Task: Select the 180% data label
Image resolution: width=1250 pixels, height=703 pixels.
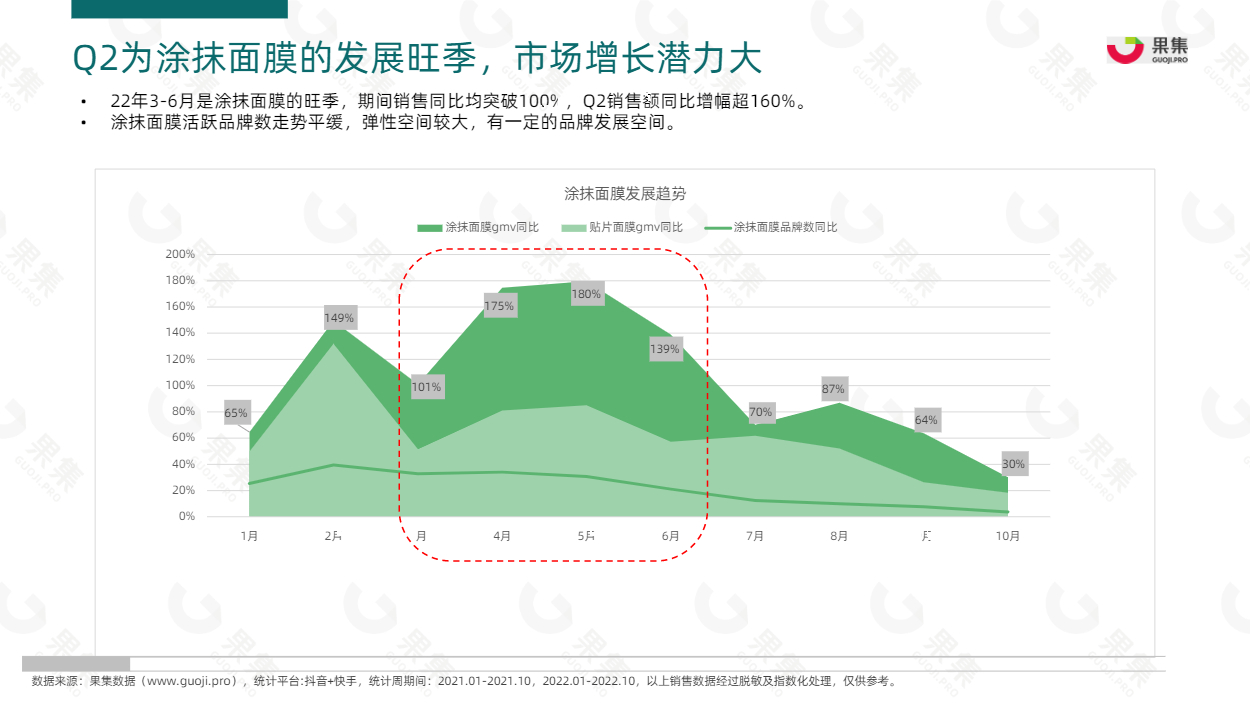Action: click(x=586, y=294)
